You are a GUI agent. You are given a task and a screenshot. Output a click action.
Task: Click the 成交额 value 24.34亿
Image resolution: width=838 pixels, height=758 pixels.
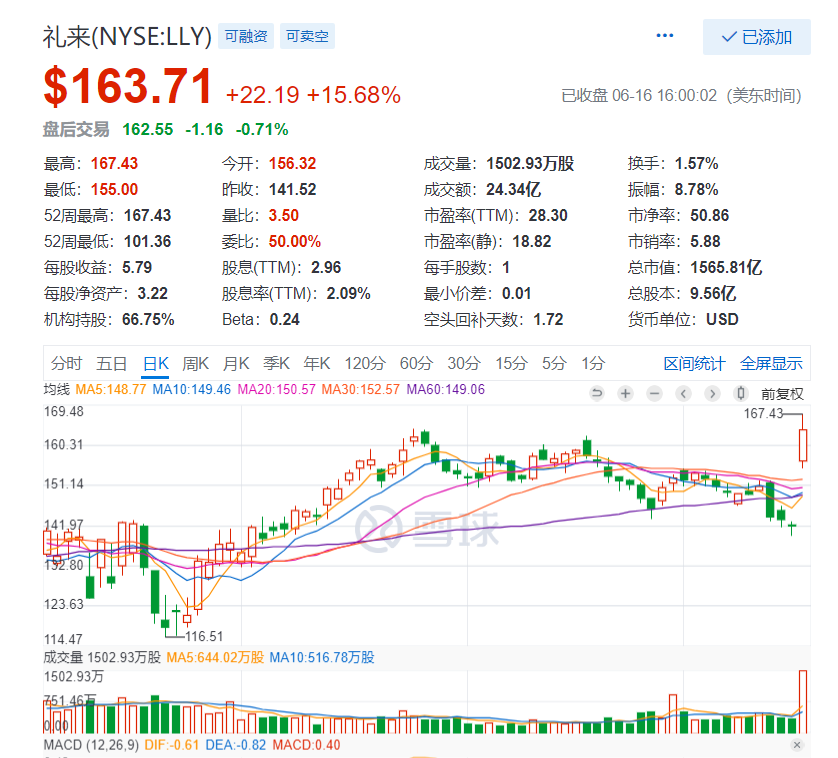tap(513, 189)
